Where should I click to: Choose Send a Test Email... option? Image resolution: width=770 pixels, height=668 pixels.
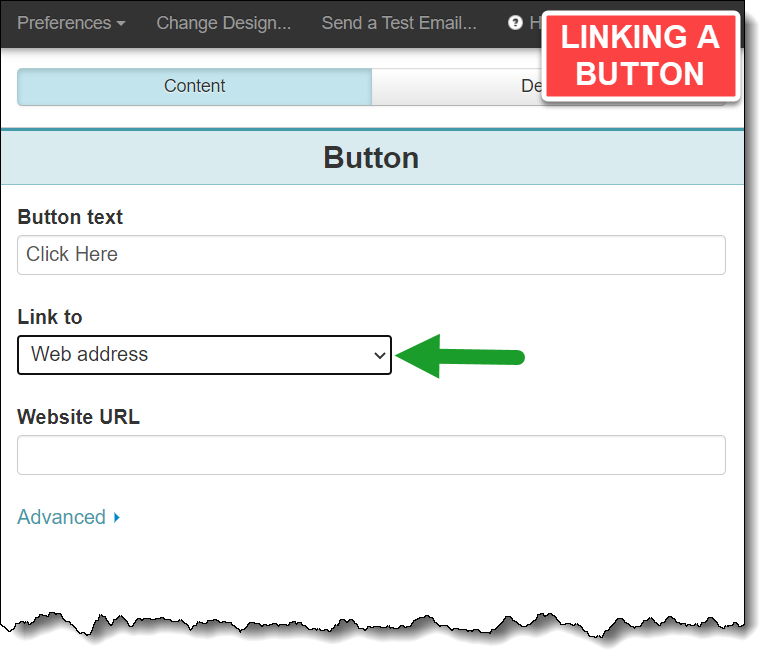point(399,23)
